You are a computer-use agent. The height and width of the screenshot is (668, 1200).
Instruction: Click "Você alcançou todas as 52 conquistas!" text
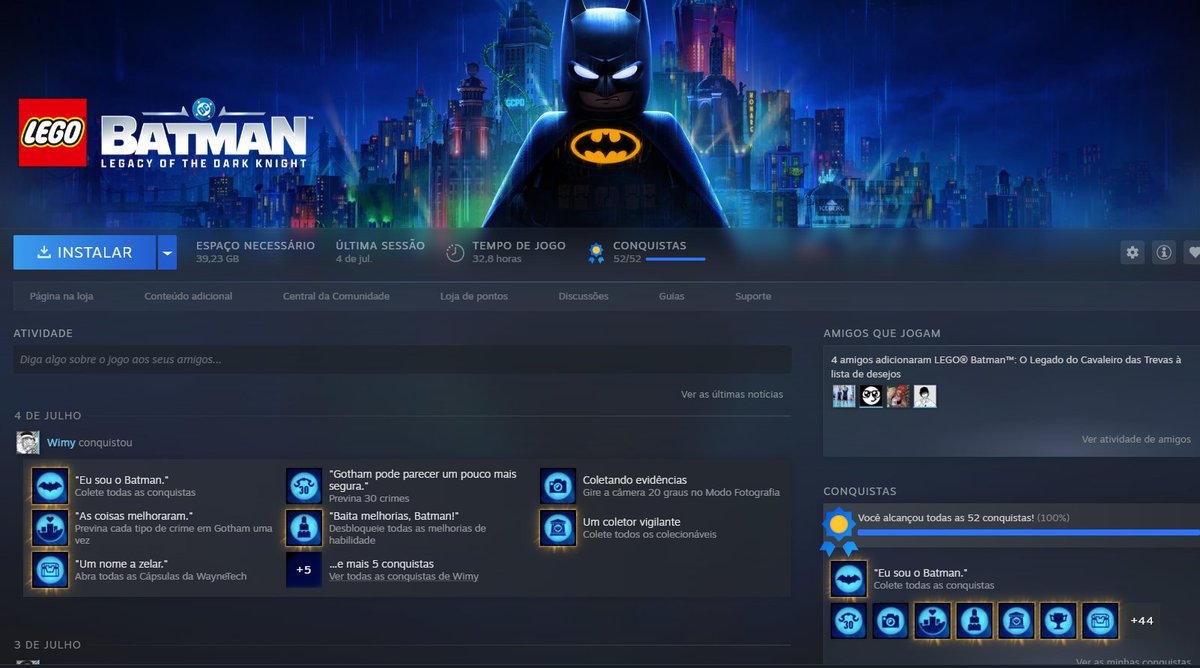click(x=946, y=518)
